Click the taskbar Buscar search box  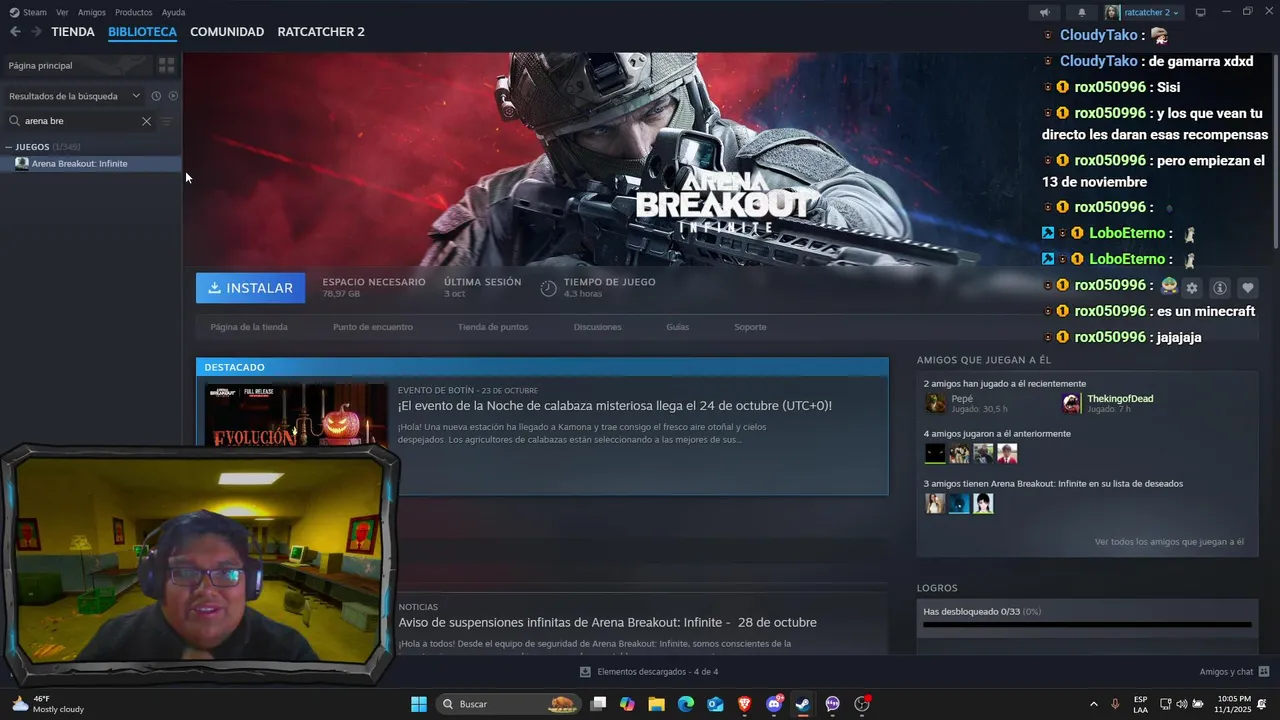tap(508, 704)
